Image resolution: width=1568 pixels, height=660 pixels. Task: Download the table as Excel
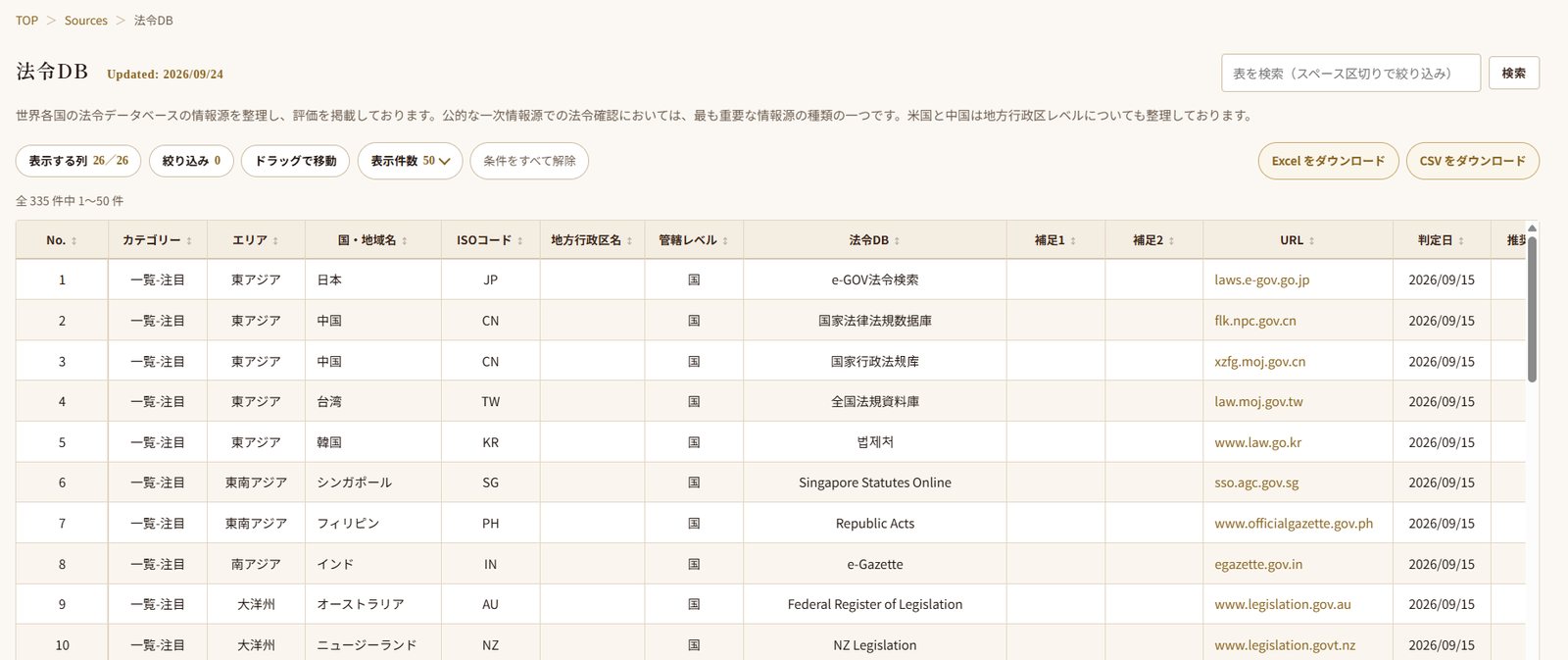(x=1328, y=161)
